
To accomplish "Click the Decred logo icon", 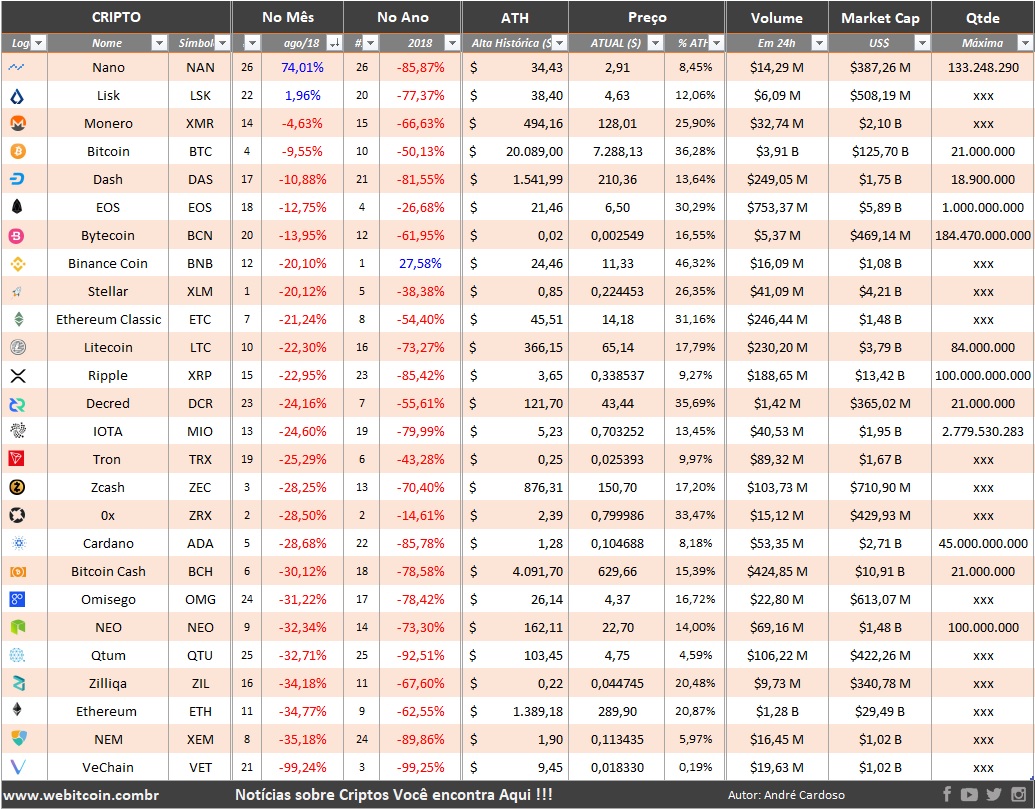I will pos(18,404).
